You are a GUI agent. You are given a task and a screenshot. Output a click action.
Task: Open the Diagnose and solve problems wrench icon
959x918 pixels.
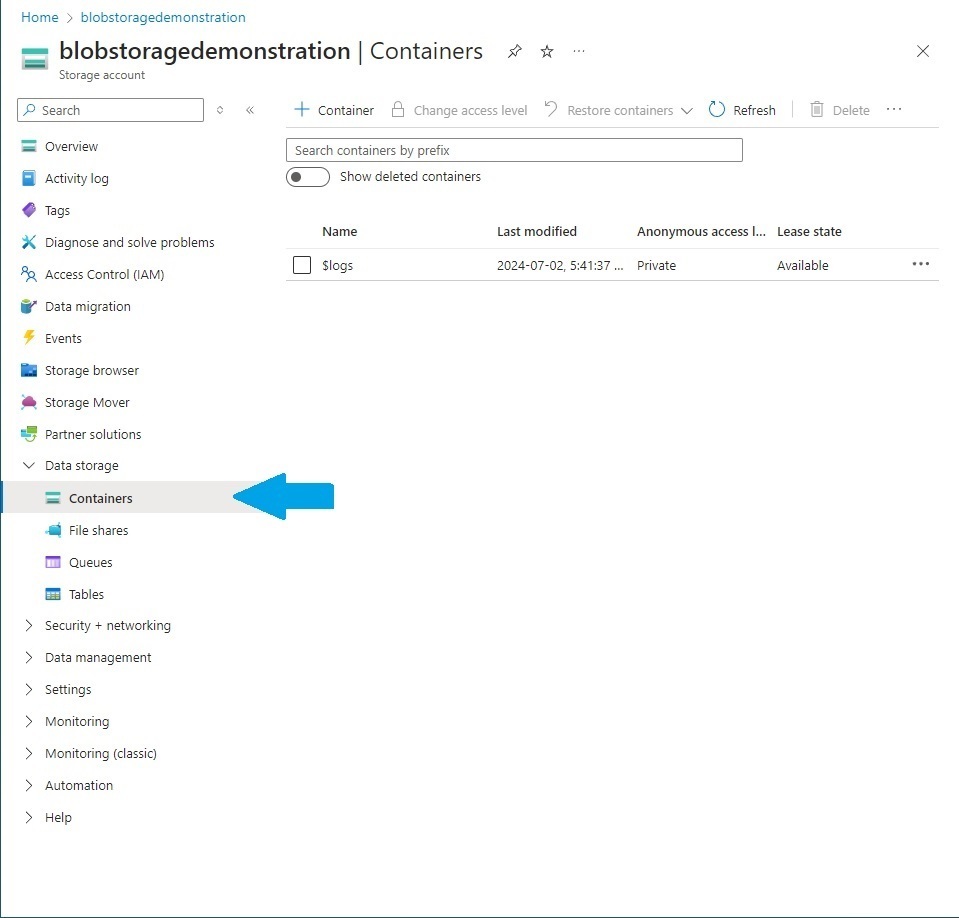pos(29,242)
